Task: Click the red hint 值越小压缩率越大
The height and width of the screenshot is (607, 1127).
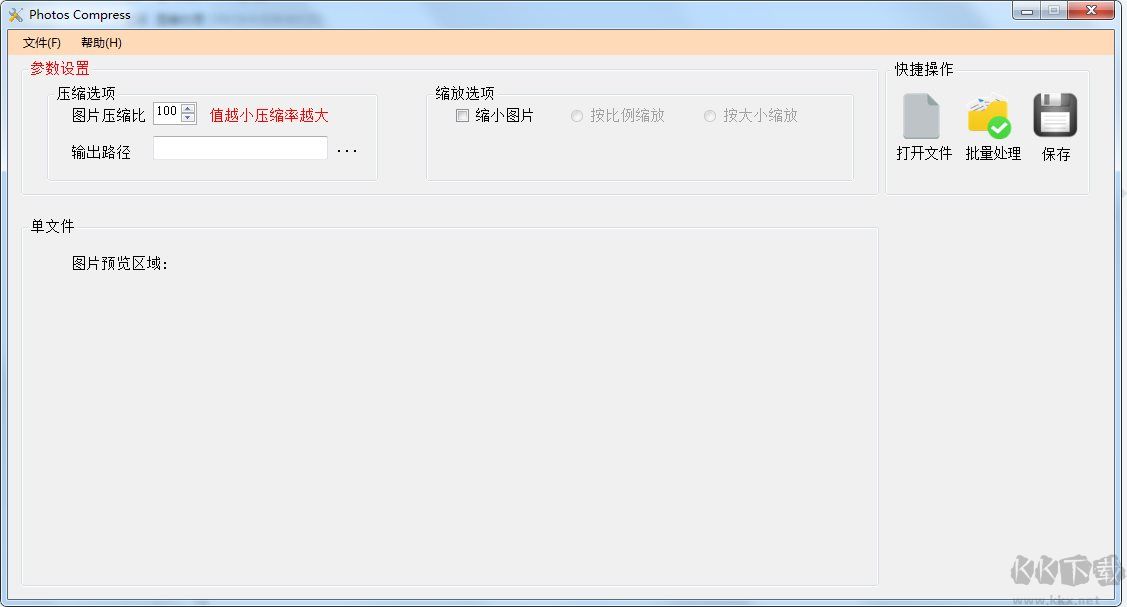Action: coord(269,116)
